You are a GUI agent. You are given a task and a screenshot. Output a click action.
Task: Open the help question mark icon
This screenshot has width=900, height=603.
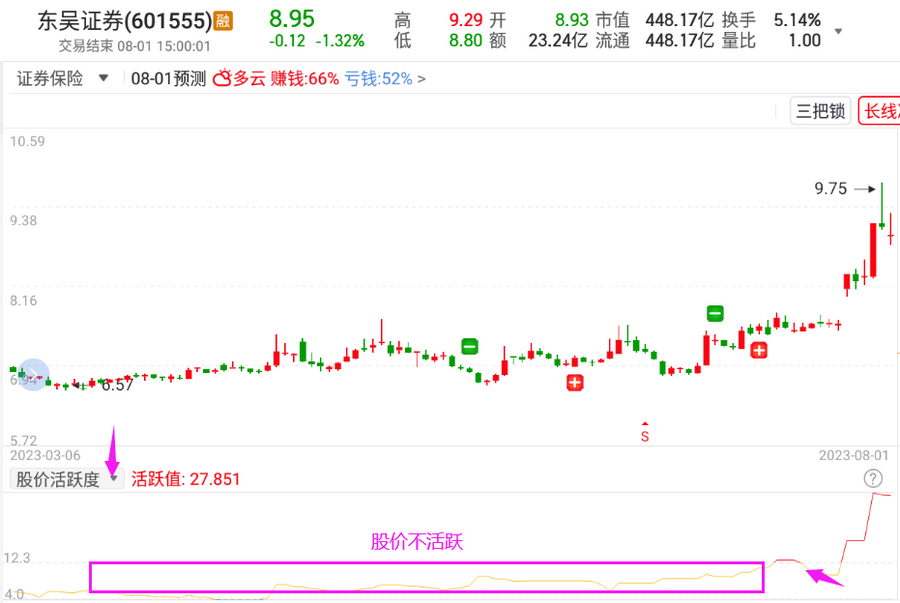[x=872, y=478]
